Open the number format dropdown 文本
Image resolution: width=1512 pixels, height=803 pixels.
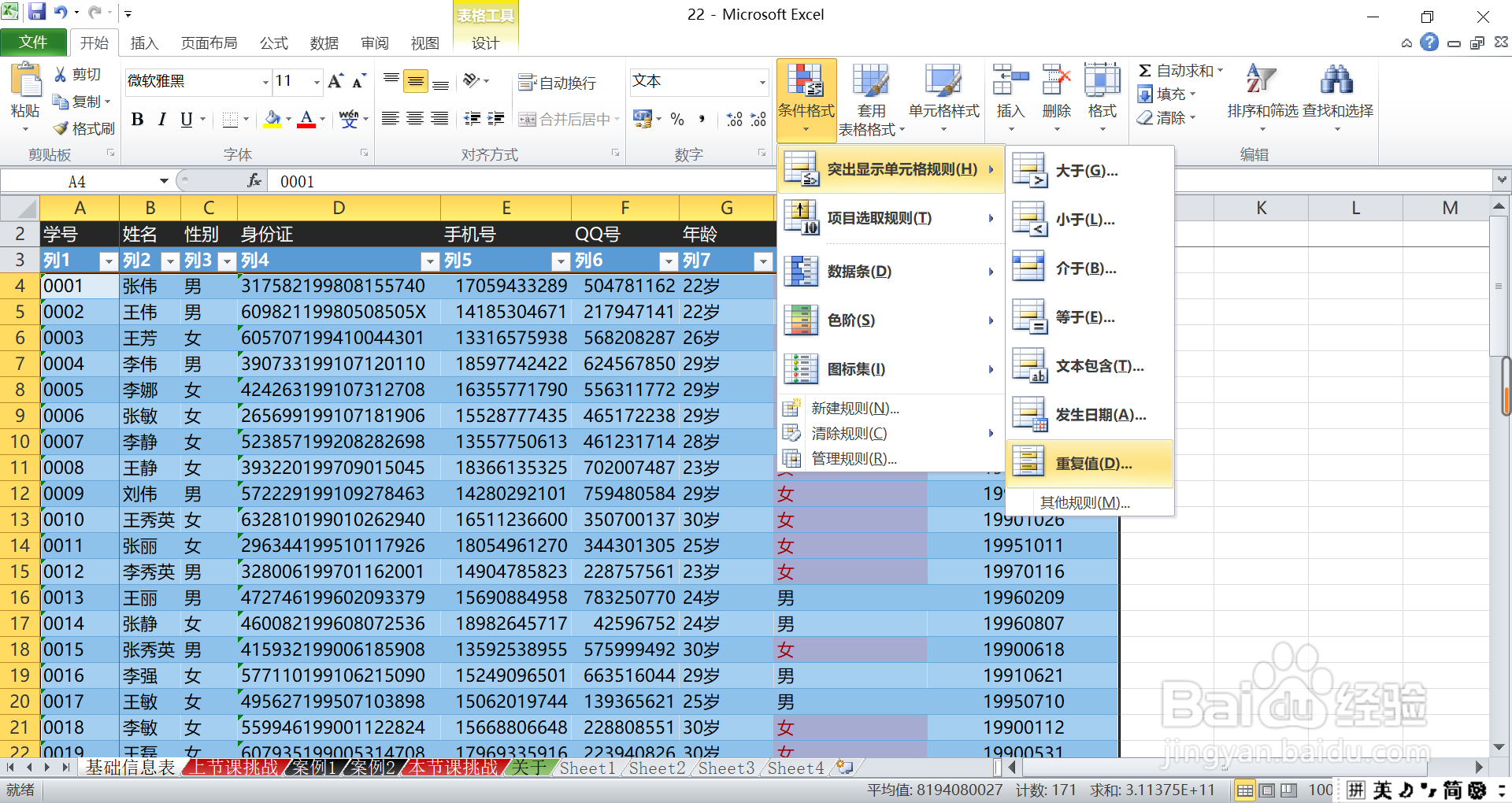click(762, 81)
